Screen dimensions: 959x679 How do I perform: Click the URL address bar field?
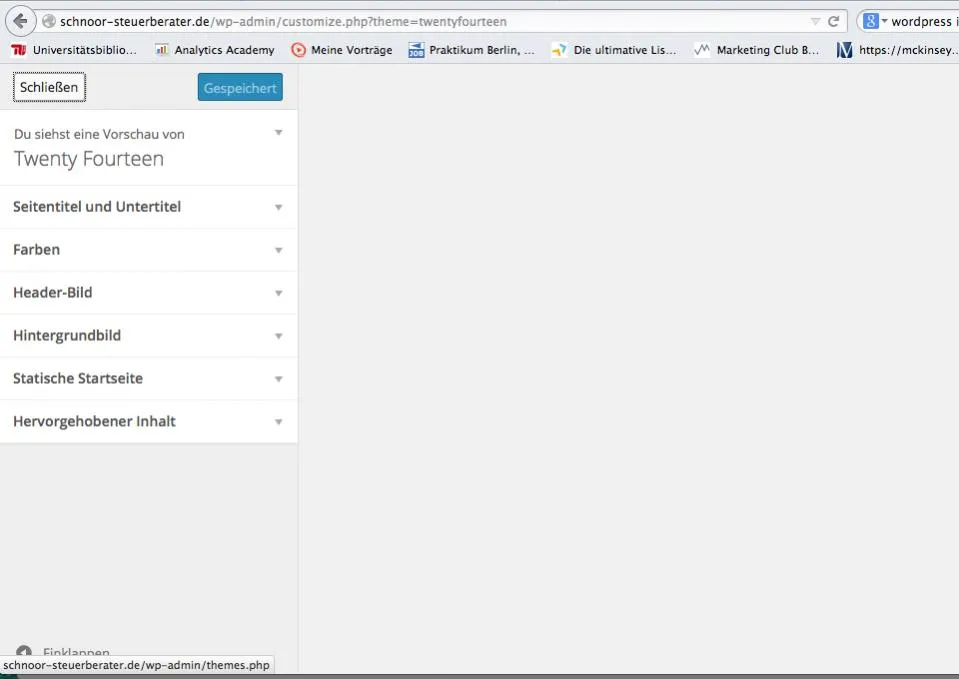tap(428, 21)
